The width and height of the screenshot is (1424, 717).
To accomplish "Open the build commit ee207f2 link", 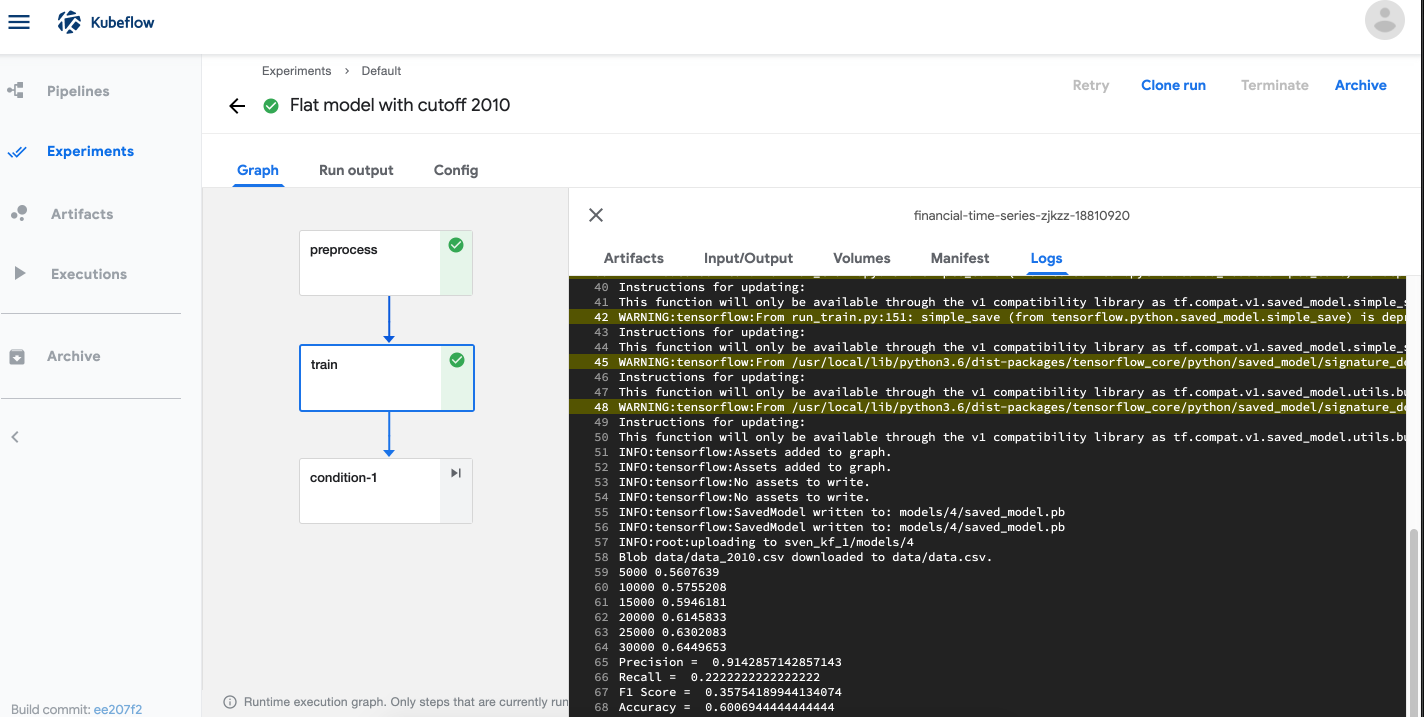I will point(119,709).
